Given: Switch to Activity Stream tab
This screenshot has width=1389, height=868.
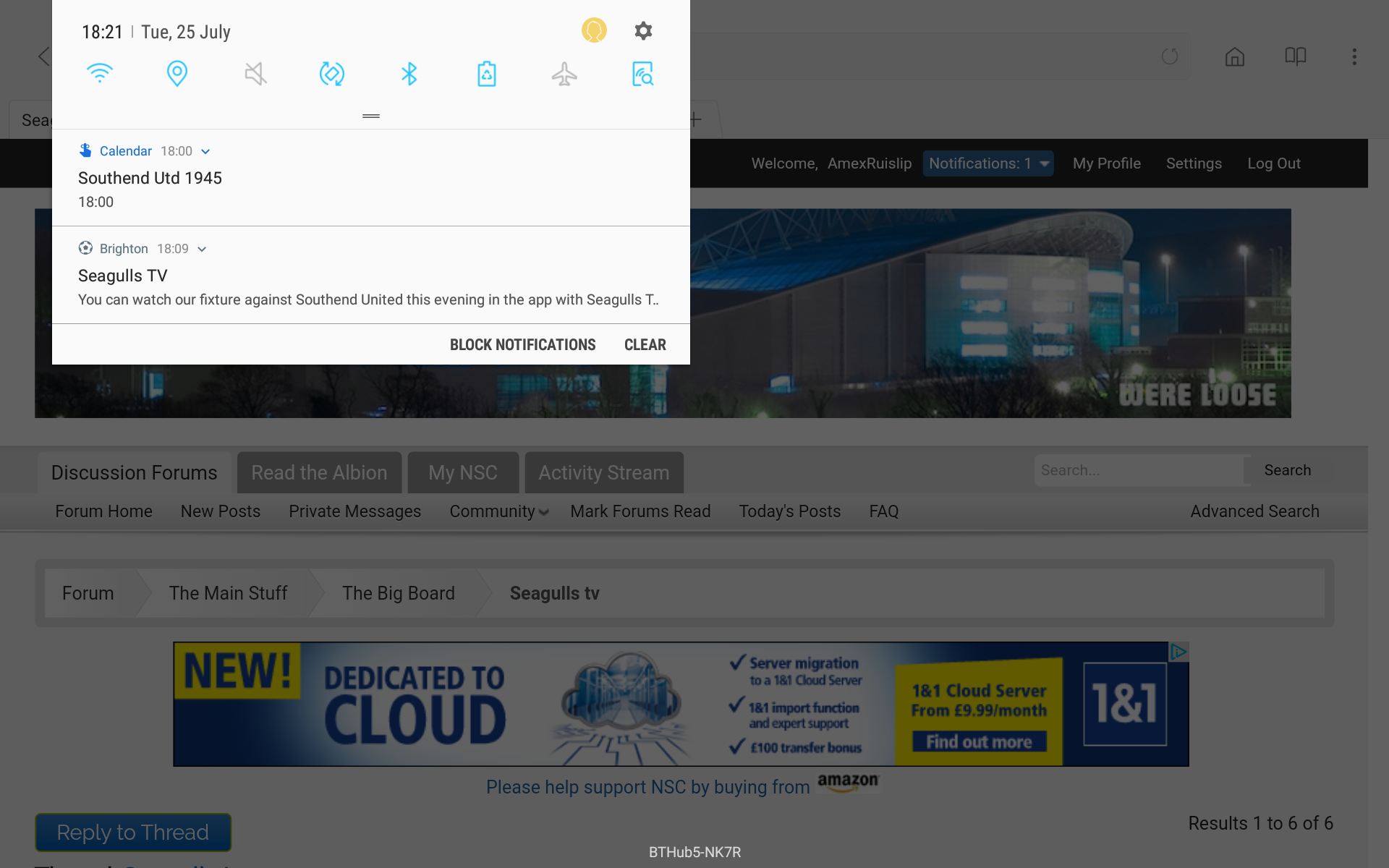Looking at the screenshot, I should 604,472.
